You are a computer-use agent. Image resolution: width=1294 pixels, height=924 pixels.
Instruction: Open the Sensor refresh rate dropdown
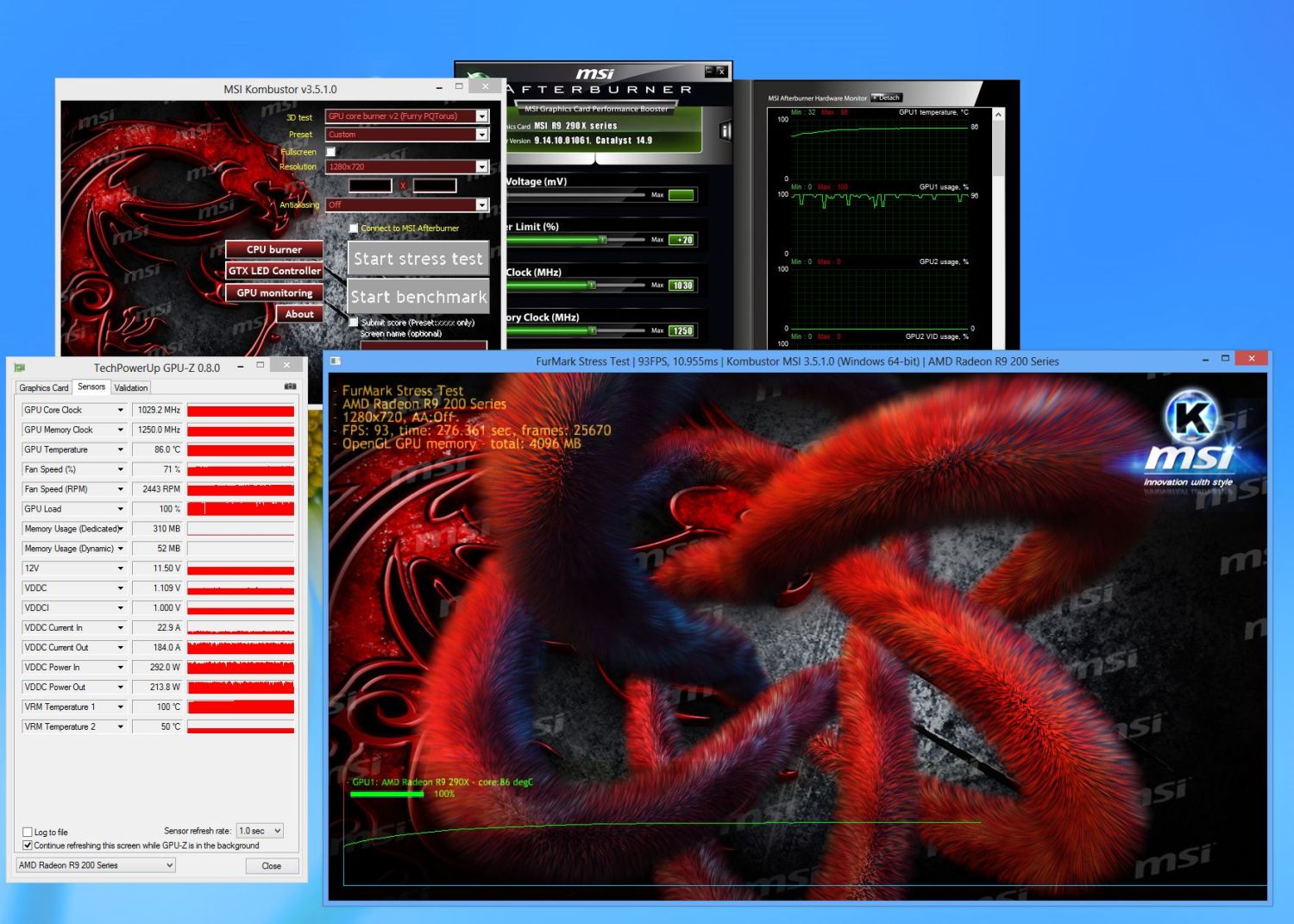pyautogui.click(x=261, y=831)
